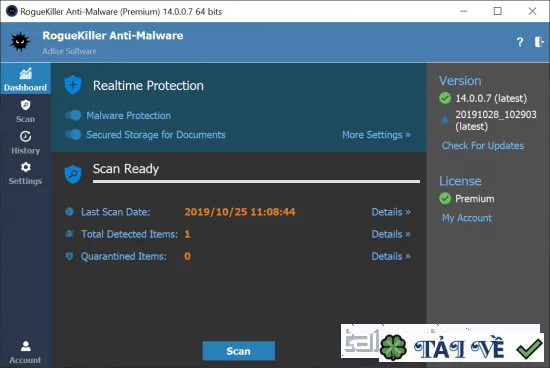Open the History section in sidebar
This screenshot has width=550, height=368.
pyautogui.click(x=25, y=142)
